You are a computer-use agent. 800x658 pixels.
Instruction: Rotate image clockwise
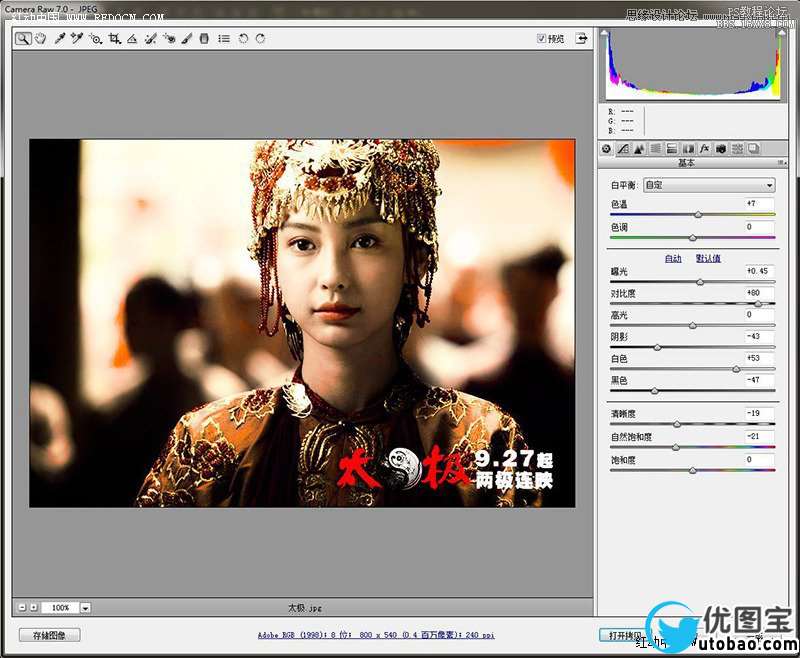pyautogui.click(x=260, y=38)
